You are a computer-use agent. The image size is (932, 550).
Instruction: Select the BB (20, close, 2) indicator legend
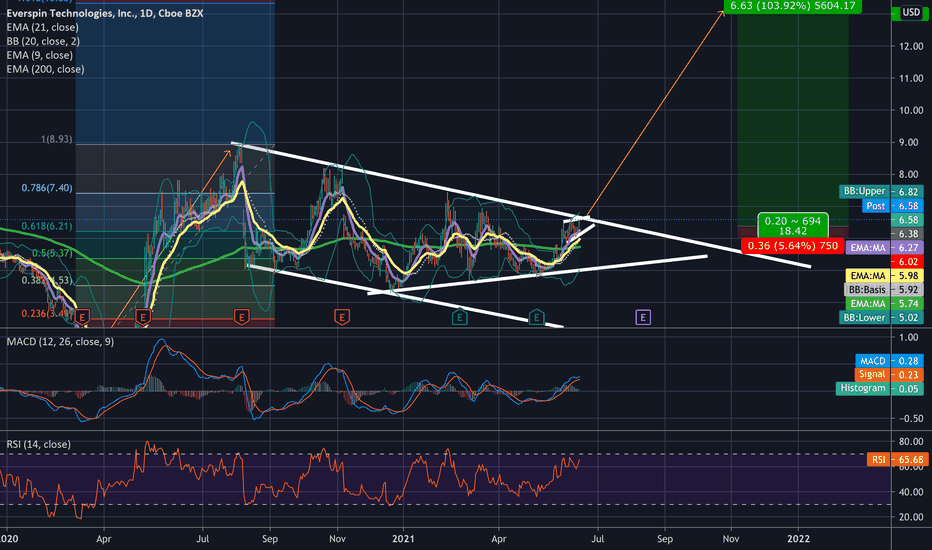[x=43, y=41]
